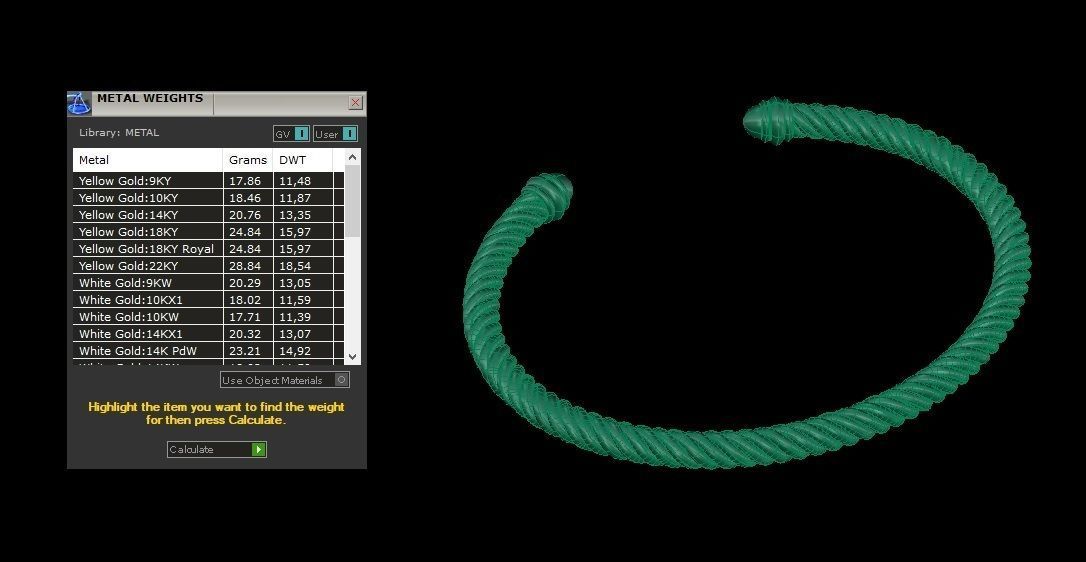Click DWT value 13,35
This screenshot has height=562, width=1086.
(x=295, y=215)
